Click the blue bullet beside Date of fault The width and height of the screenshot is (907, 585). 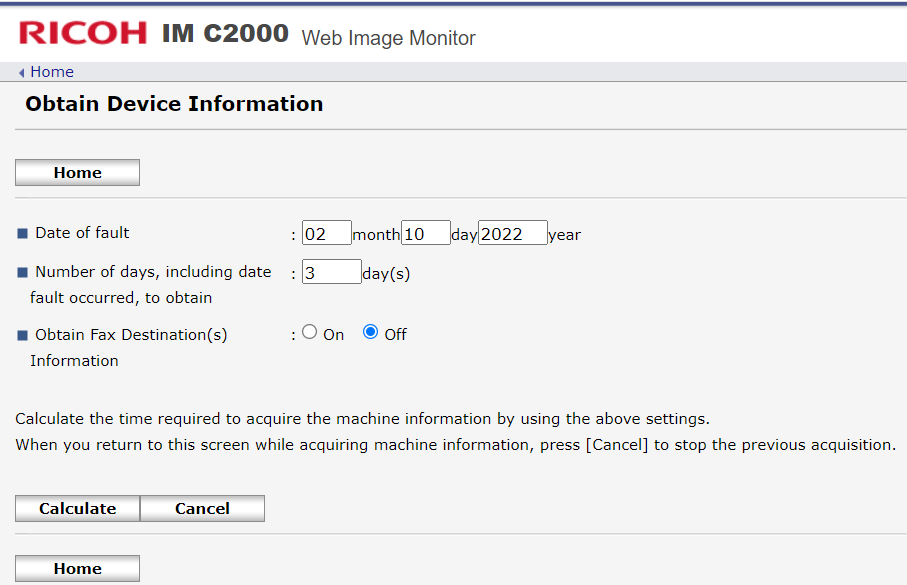(23, 234)
